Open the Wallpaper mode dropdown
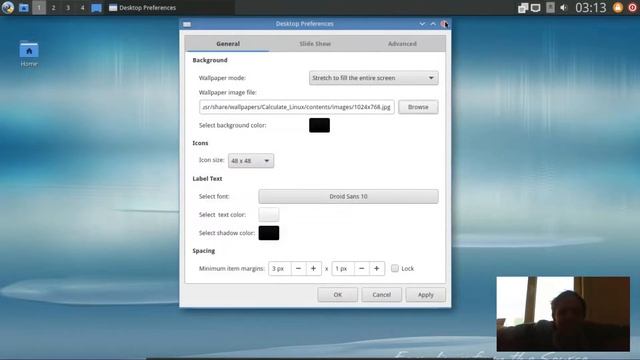 point(373,78)
